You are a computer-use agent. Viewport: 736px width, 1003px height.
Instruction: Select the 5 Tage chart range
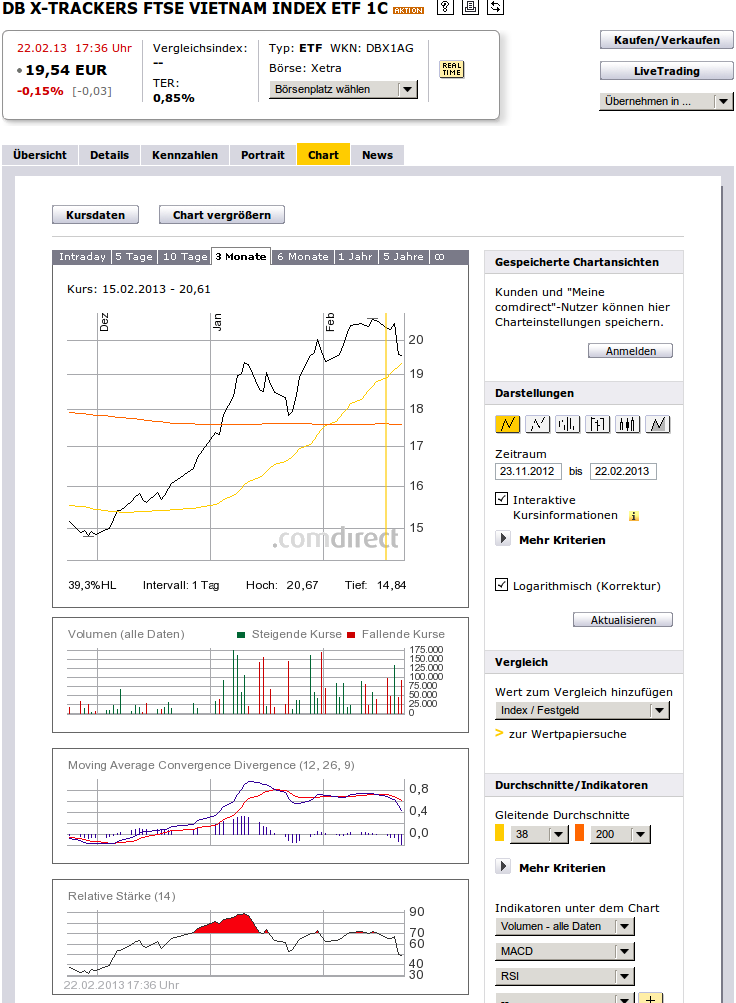pos(134,257)
